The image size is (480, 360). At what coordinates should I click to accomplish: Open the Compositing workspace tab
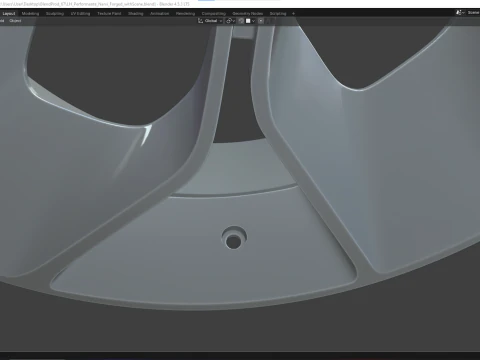tap(214, 14)
